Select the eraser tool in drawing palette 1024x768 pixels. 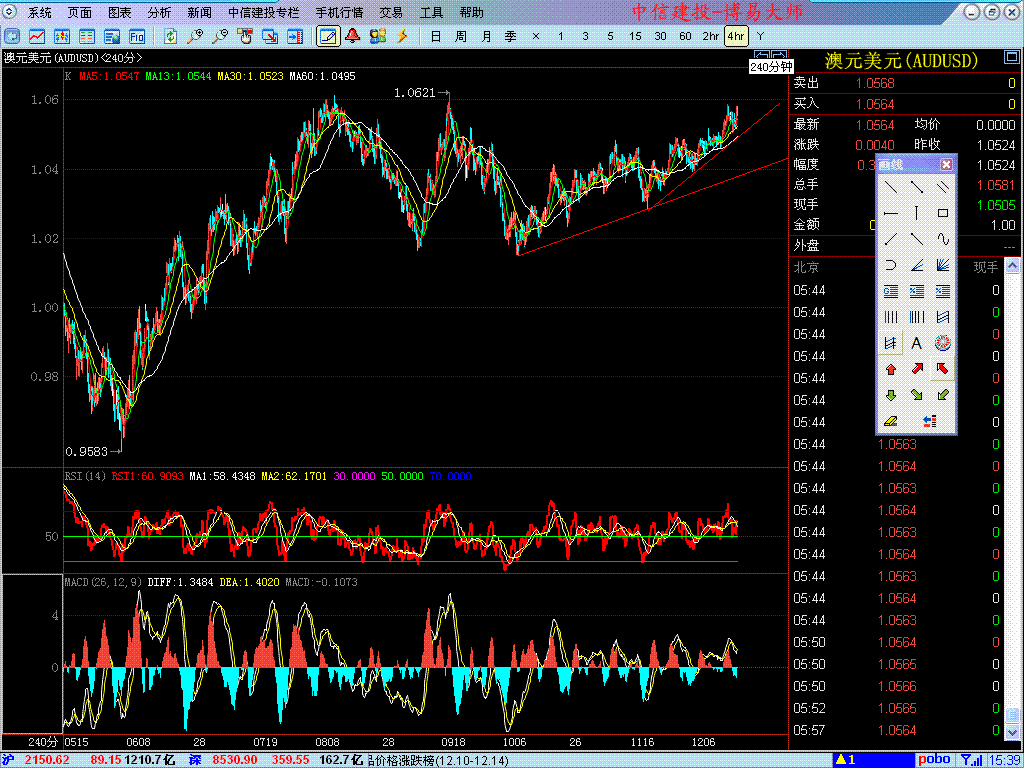(x=891, y=421)
